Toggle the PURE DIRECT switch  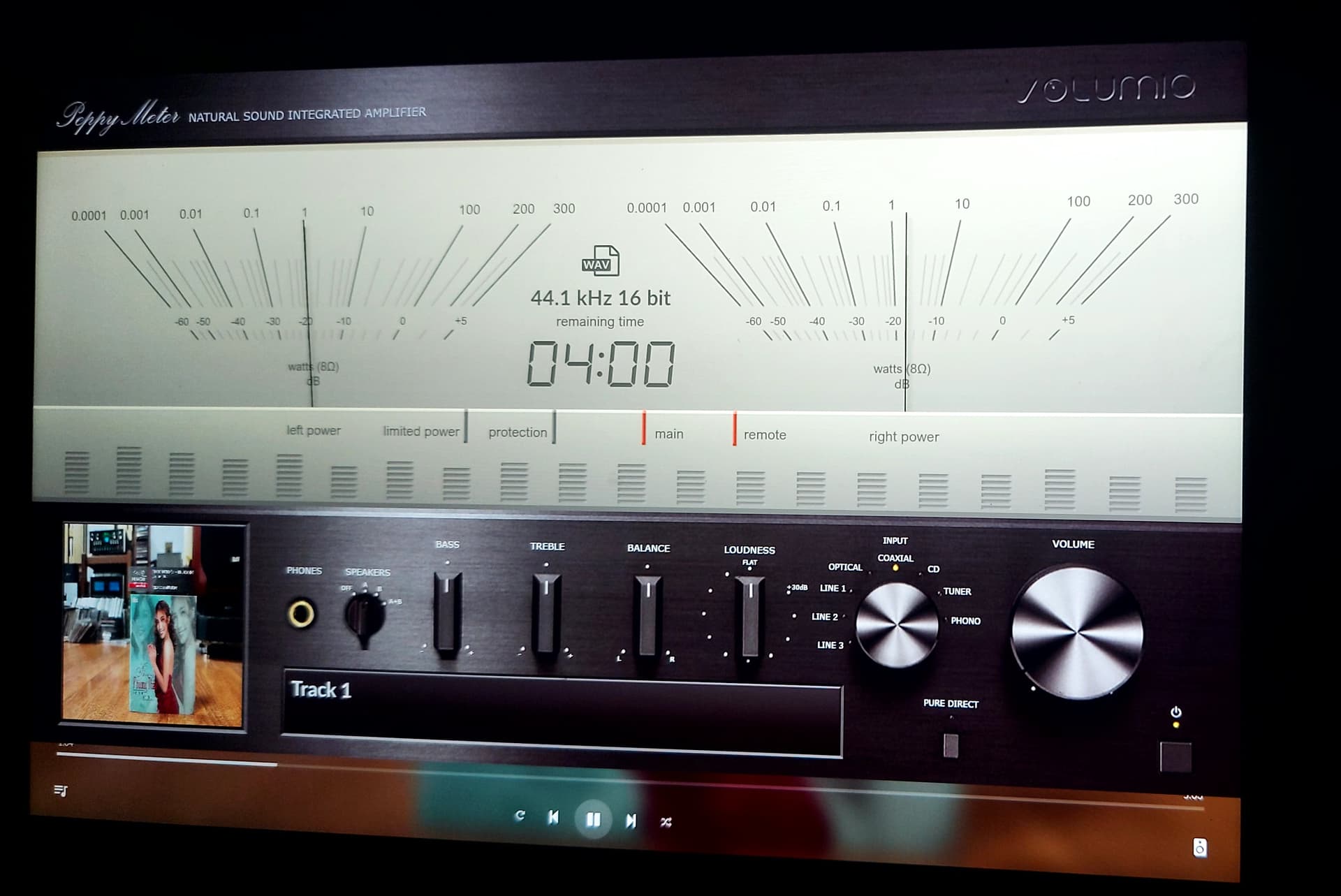pos(951,745)
